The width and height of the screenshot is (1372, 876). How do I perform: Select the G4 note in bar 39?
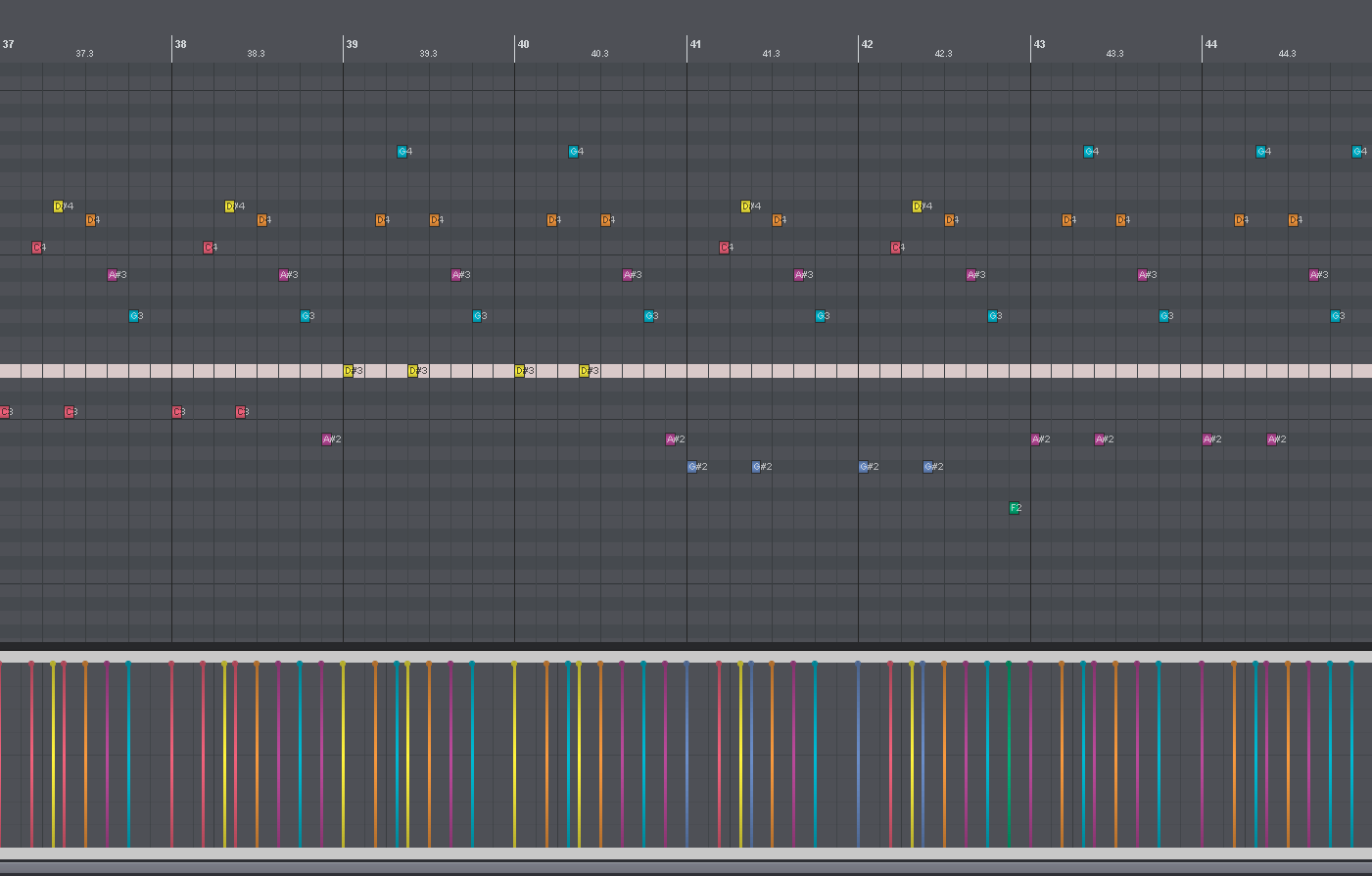click(402, 151)
